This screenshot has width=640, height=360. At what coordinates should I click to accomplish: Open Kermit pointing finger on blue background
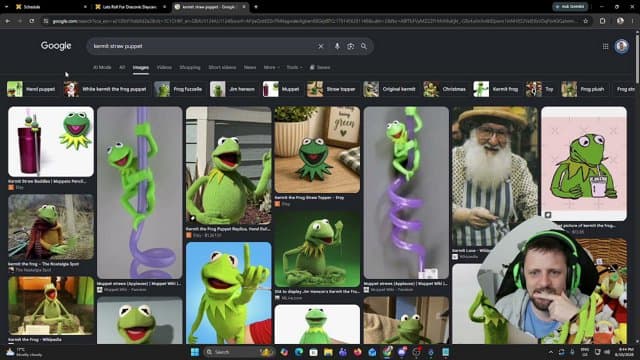(x=229, y=293)
